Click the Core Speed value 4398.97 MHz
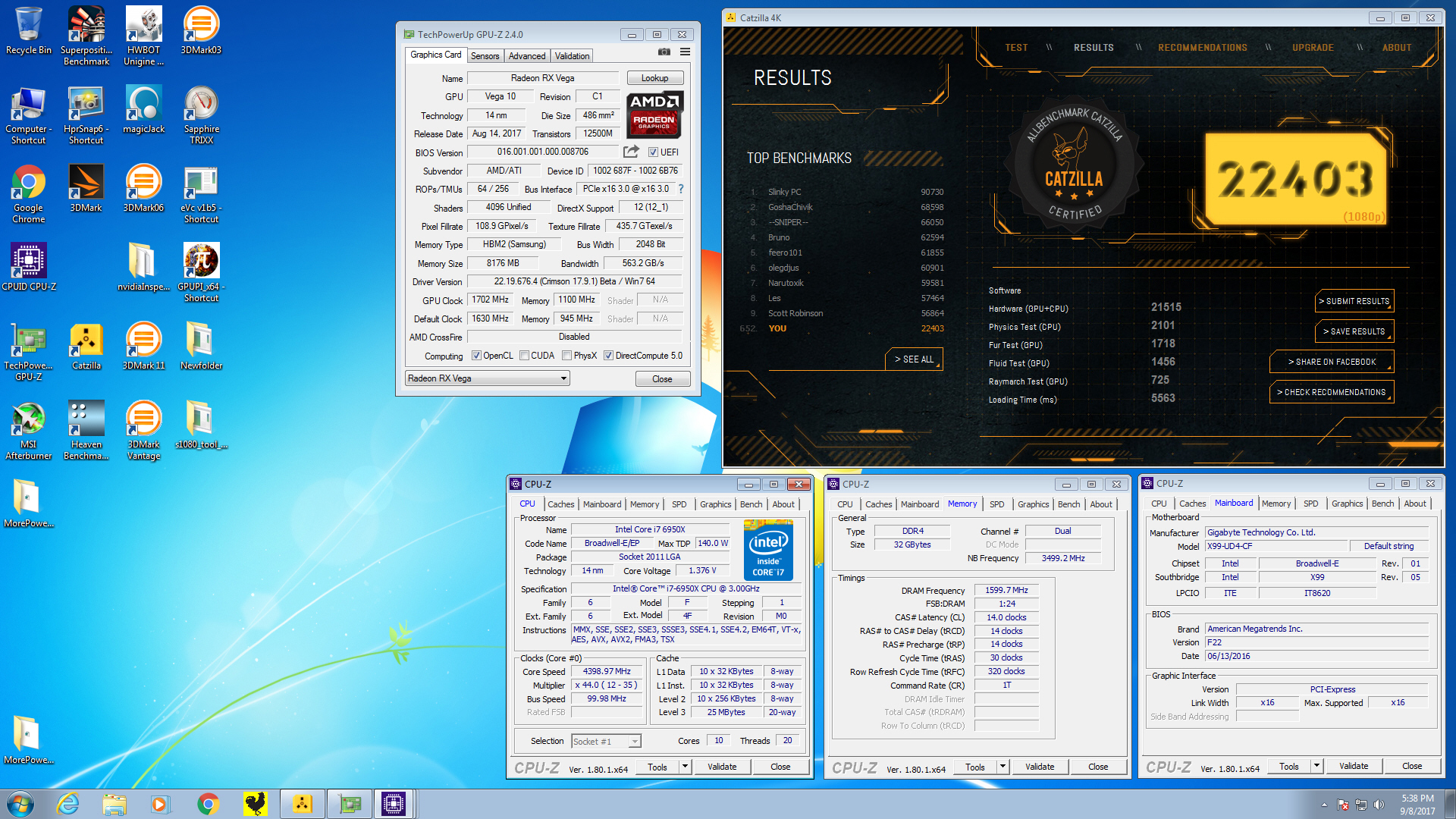This screenshot has height=819, width=1456. coord(607,672)
